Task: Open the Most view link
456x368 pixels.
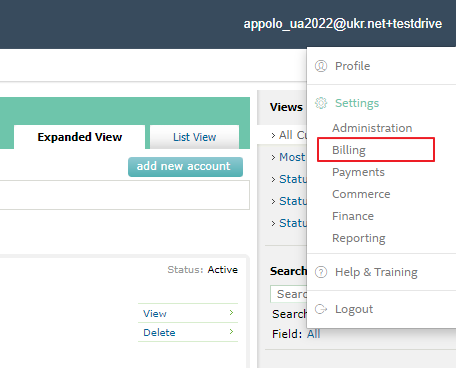Action: (292, 157)
